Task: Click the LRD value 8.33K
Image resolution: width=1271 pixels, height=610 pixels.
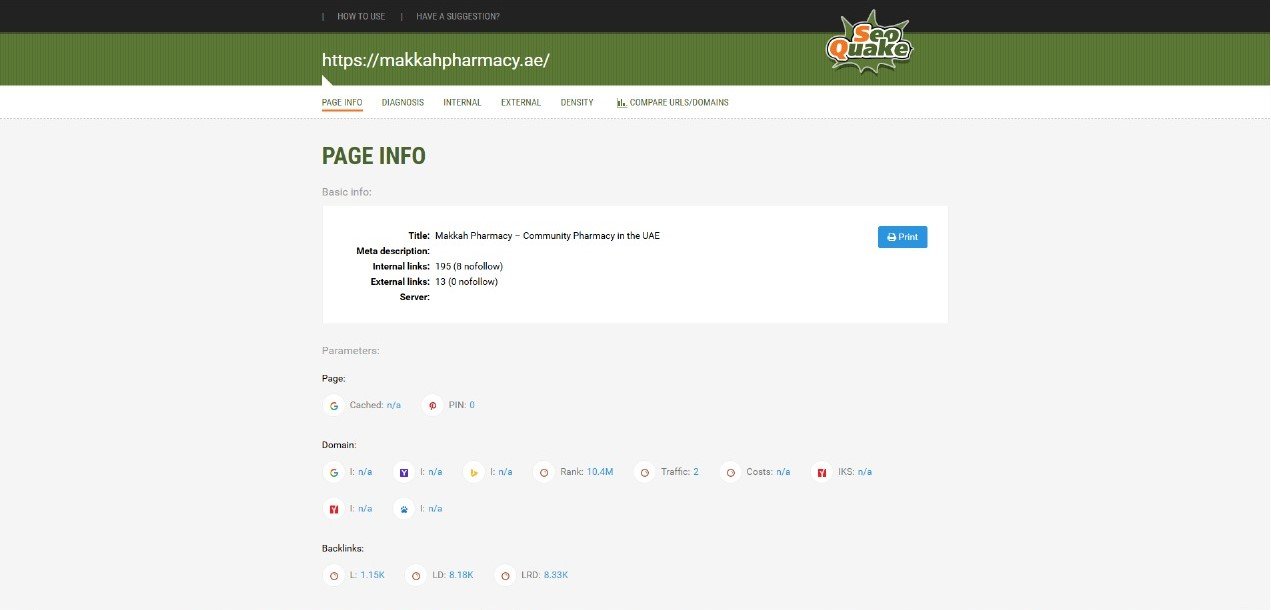Action: (556, 576)
